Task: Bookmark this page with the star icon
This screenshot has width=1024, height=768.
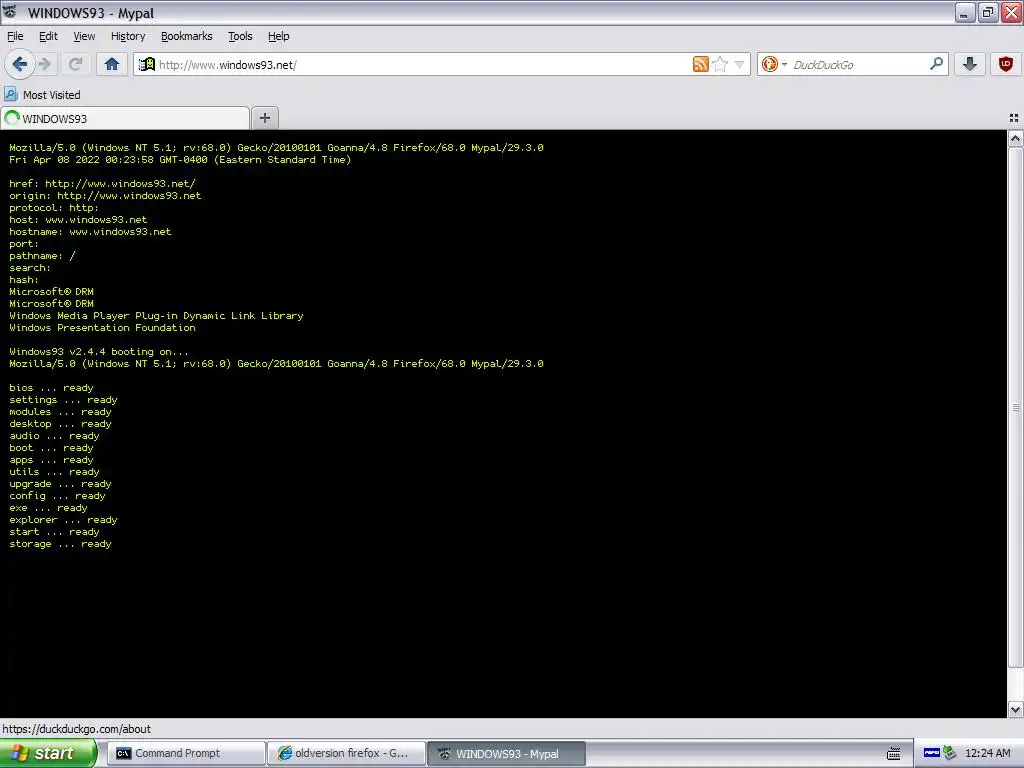Action: [720, 64]
